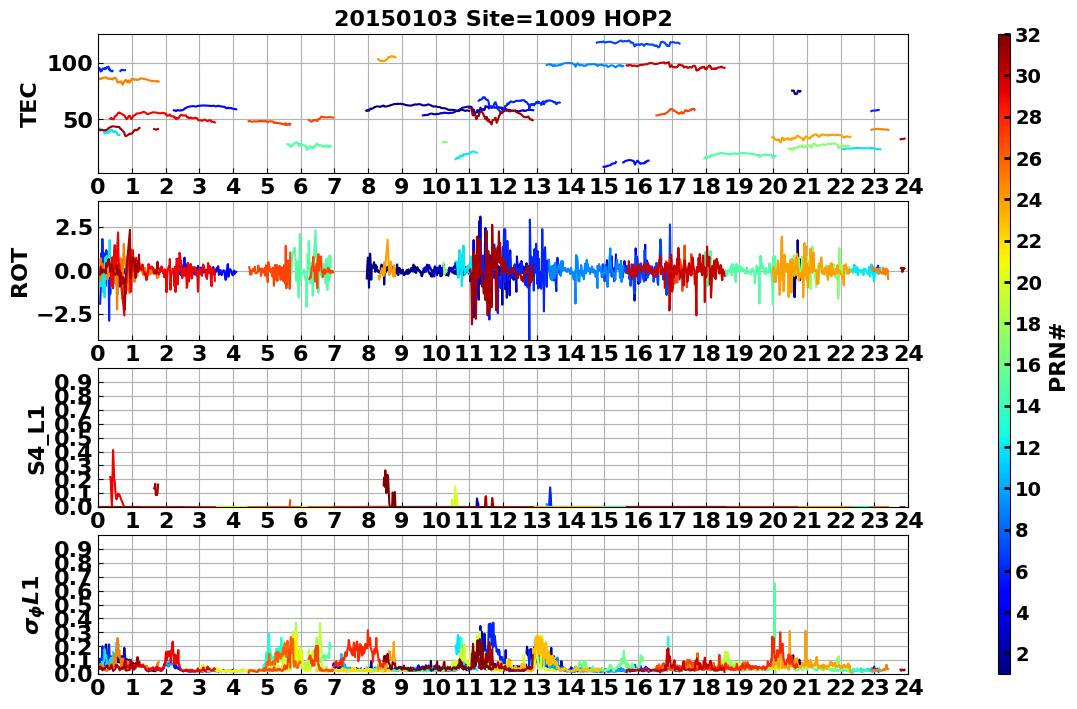Click colorbar tick label "32"
The width and height of the screenshot is (1077, 709).
click(1028, 35)
